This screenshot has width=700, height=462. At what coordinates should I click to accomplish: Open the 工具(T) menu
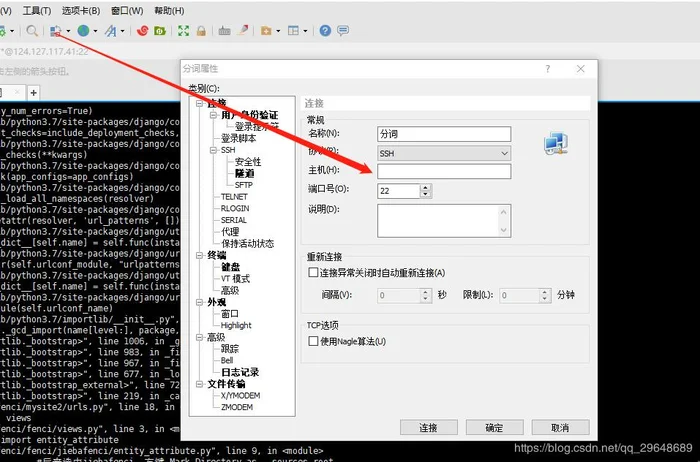coord(36,9)
